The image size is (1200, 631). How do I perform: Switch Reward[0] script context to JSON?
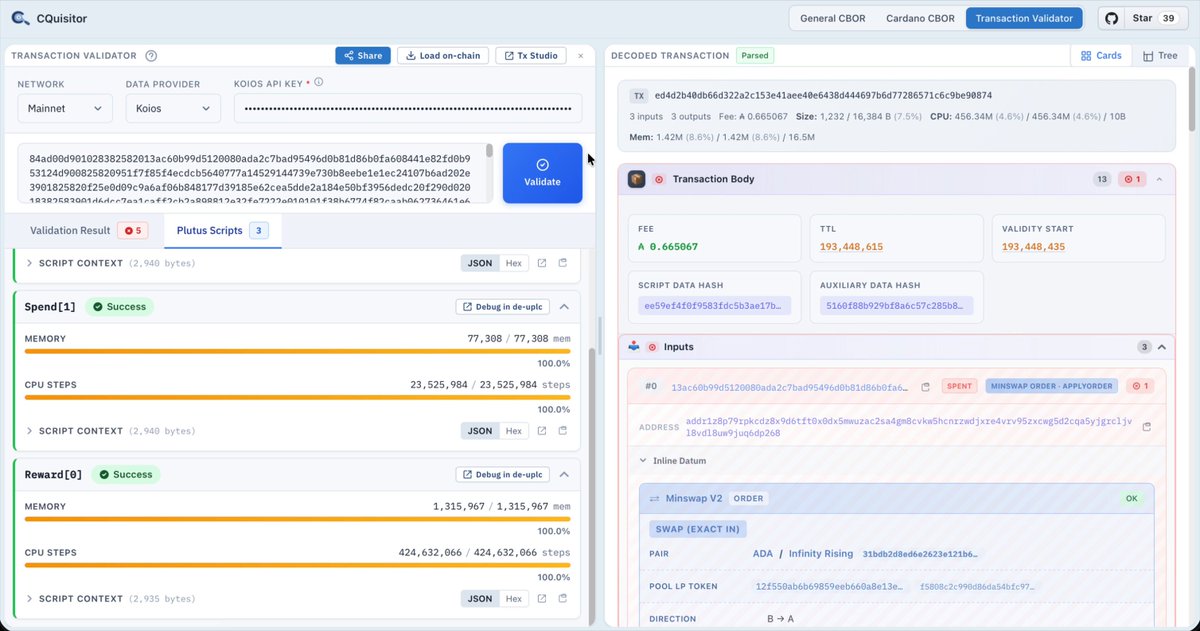pyautogui.click(x=480, y=599)
